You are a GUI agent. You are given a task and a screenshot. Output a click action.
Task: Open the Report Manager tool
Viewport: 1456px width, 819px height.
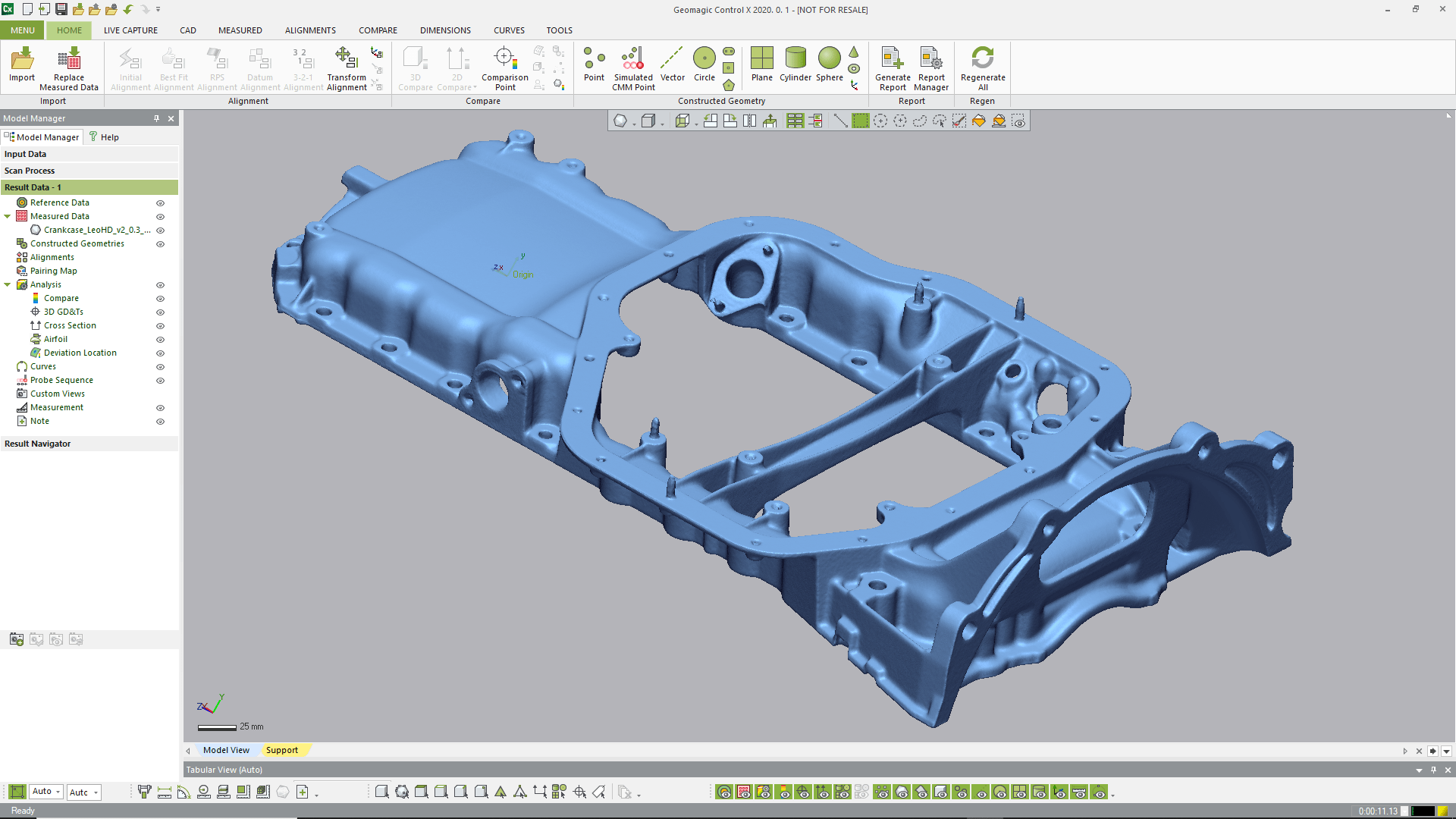point(930,65)
